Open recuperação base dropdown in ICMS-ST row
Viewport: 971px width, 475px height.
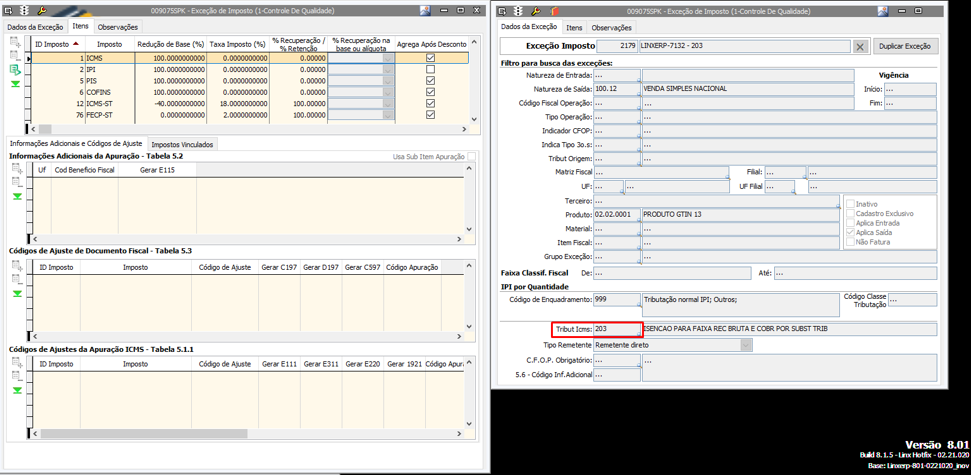(388, 104)
